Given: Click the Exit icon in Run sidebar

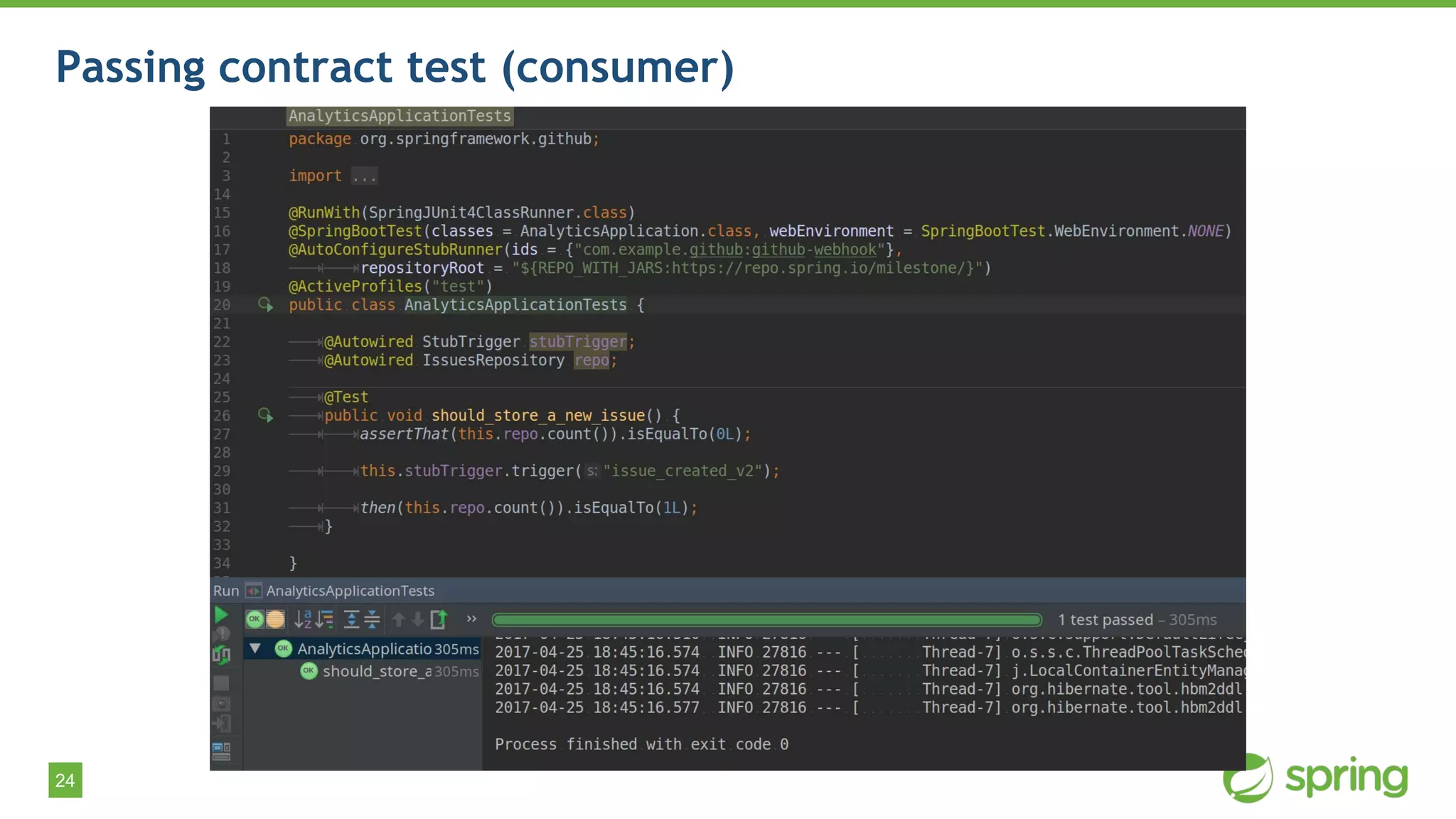Looking at the screenshot, I should click(221, 724).
